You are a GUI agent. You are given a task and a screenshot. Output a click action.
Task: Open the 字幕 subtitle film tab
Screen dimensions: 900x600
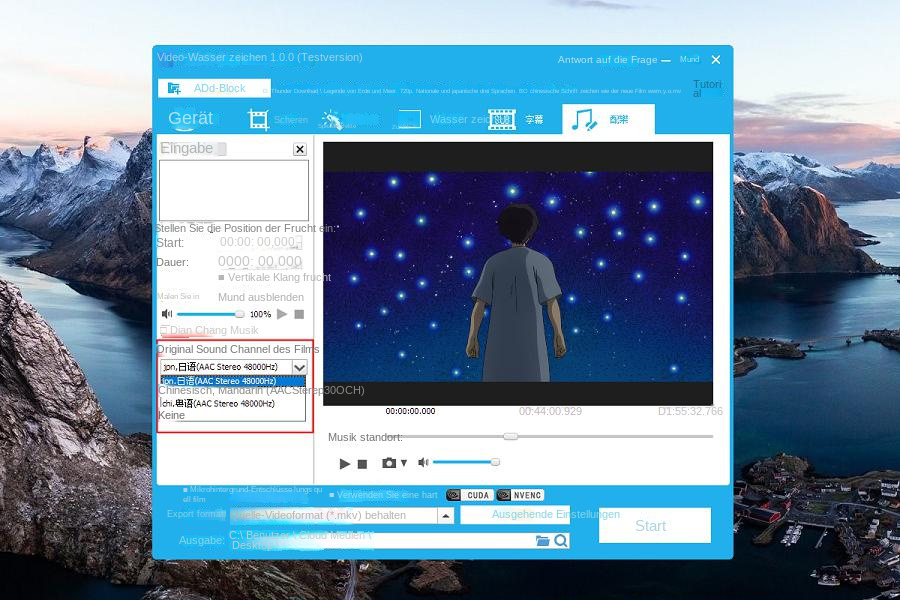tap(515, 119)
